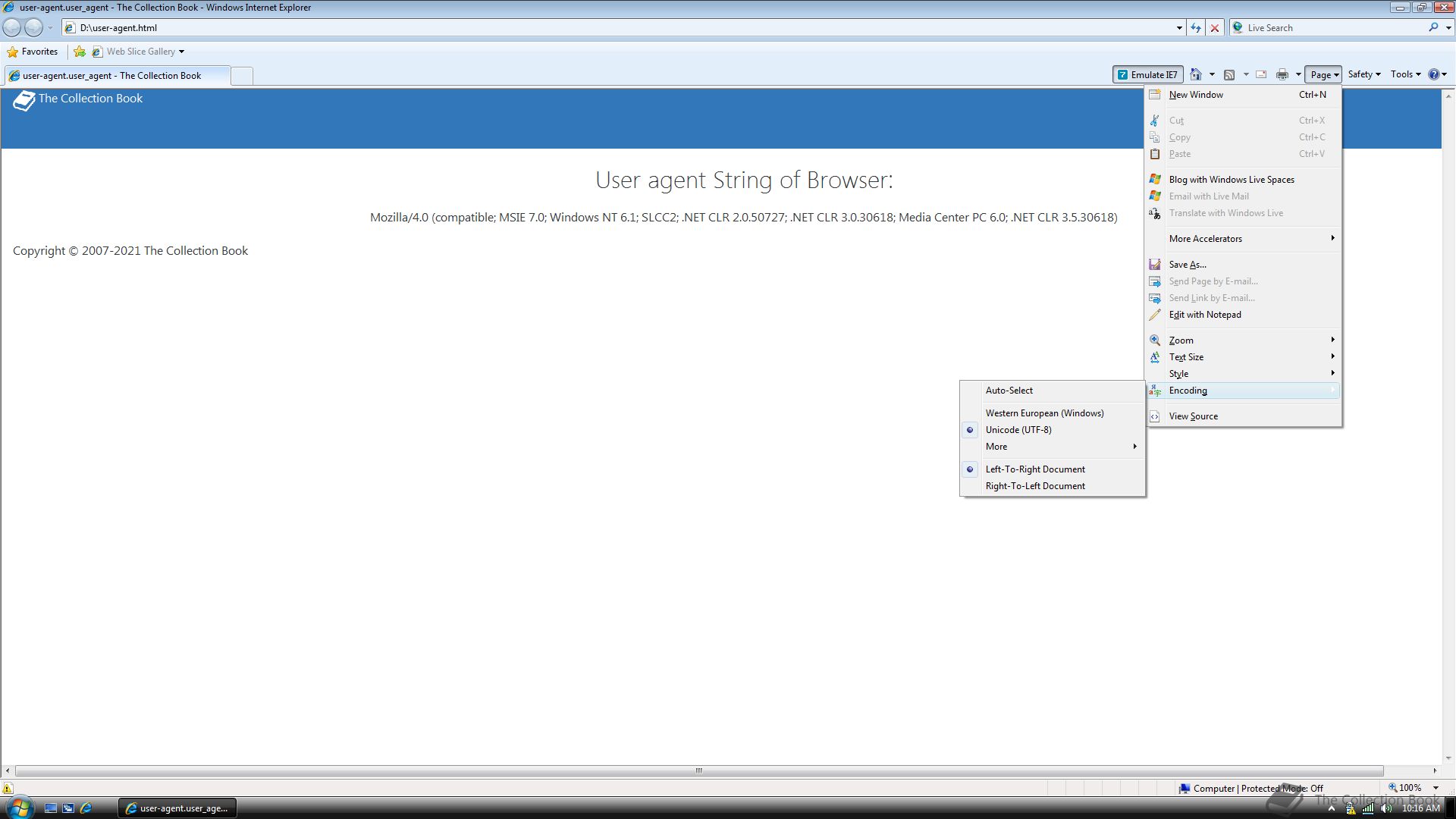Image resolution: width=1456 pixels, height=819 pixels.
Task: Click the user-agent.user_age... taskbar button
Action: coord(177,808)
